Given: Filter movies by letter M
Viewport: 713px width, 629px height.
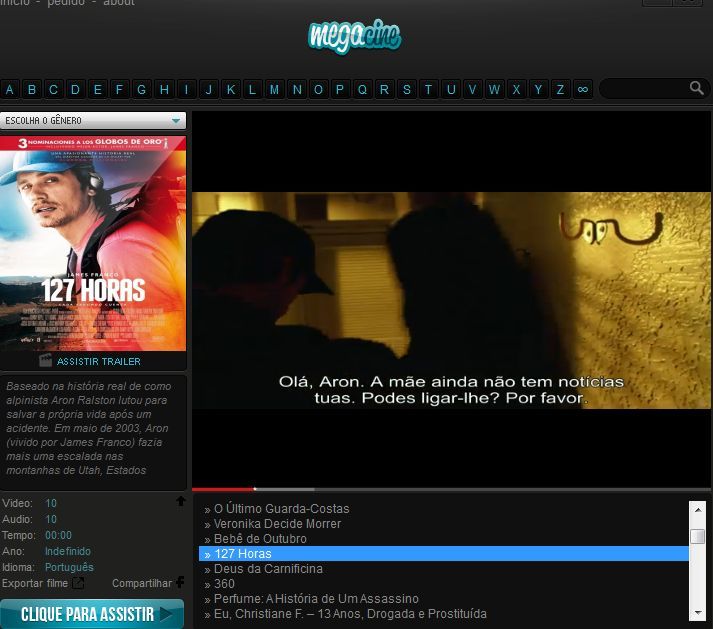Looking at the screenshot, I should point(274,89).
